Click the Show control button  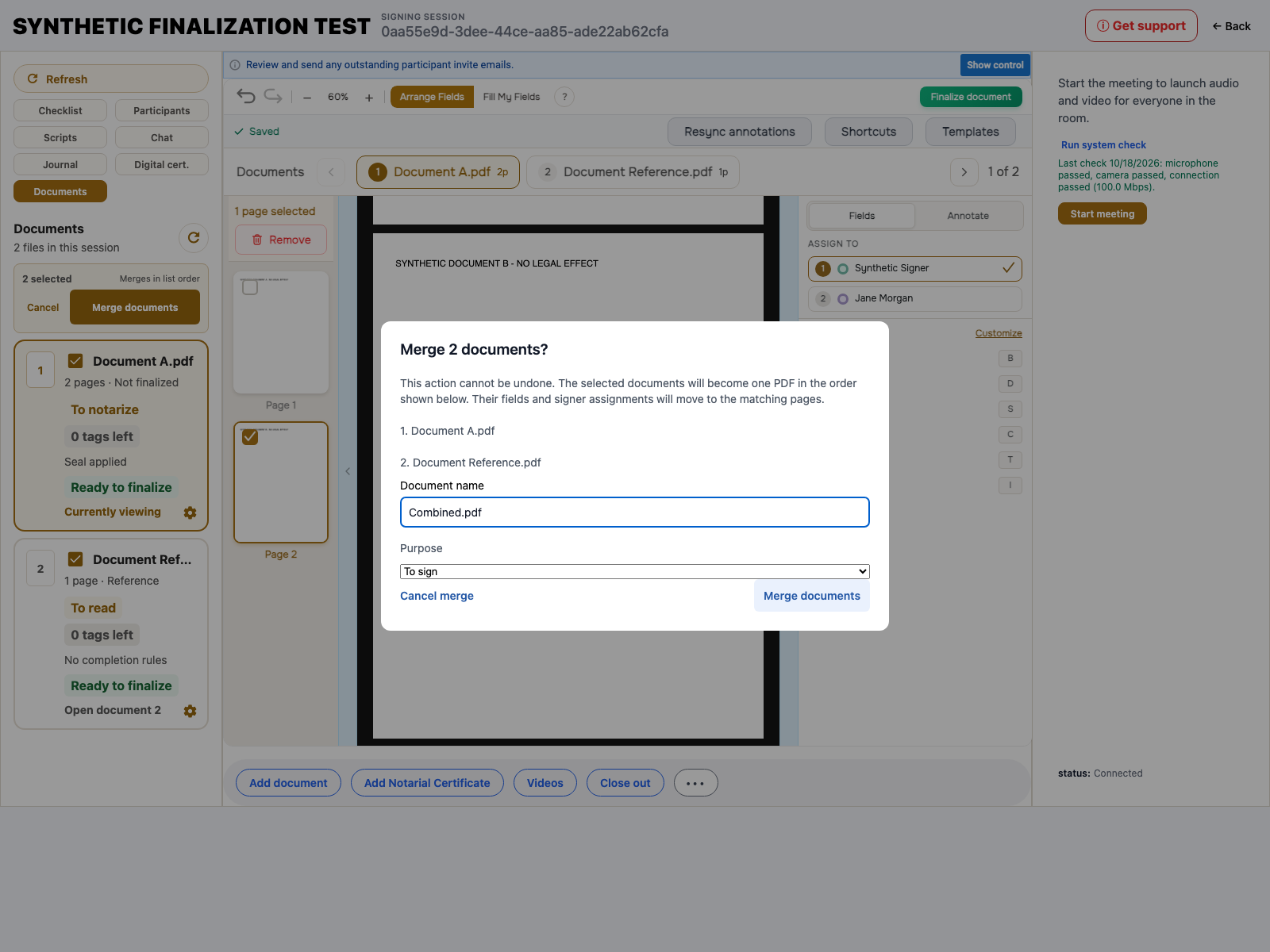[x=995, y=65]
